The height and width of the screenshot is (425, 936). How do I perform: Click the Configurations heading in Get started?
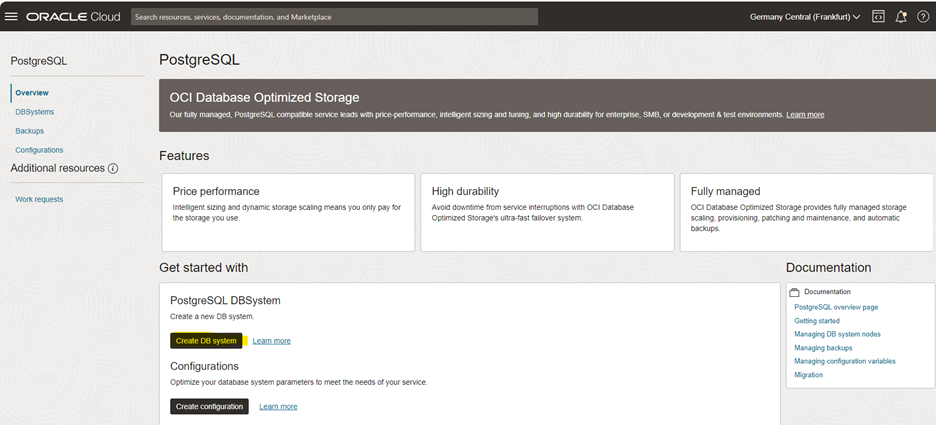coord(204,366)
